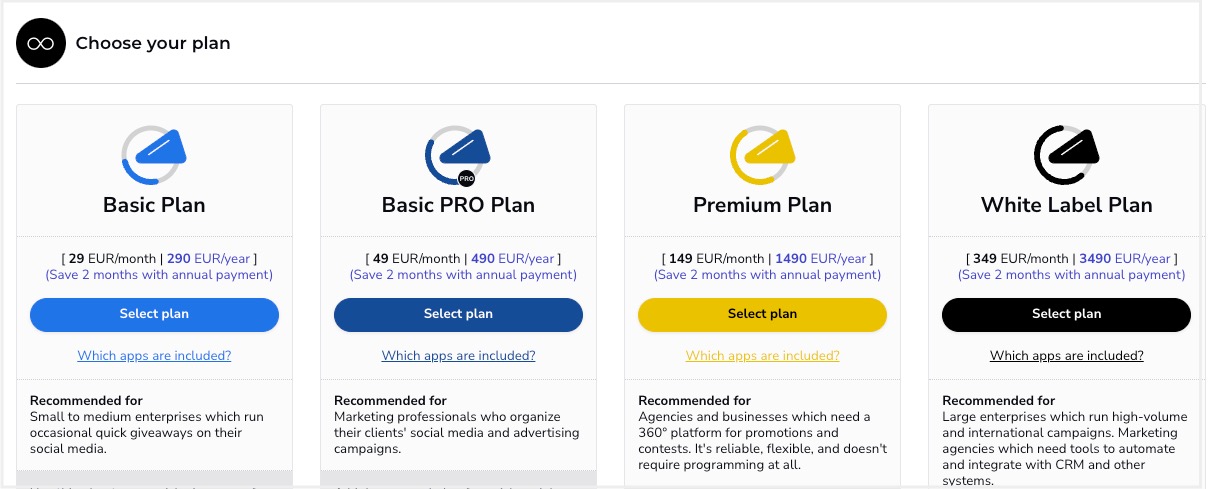1208x489 pixels.
Task: Click the Choose your plan heading
Action: [x=153, y=43]
